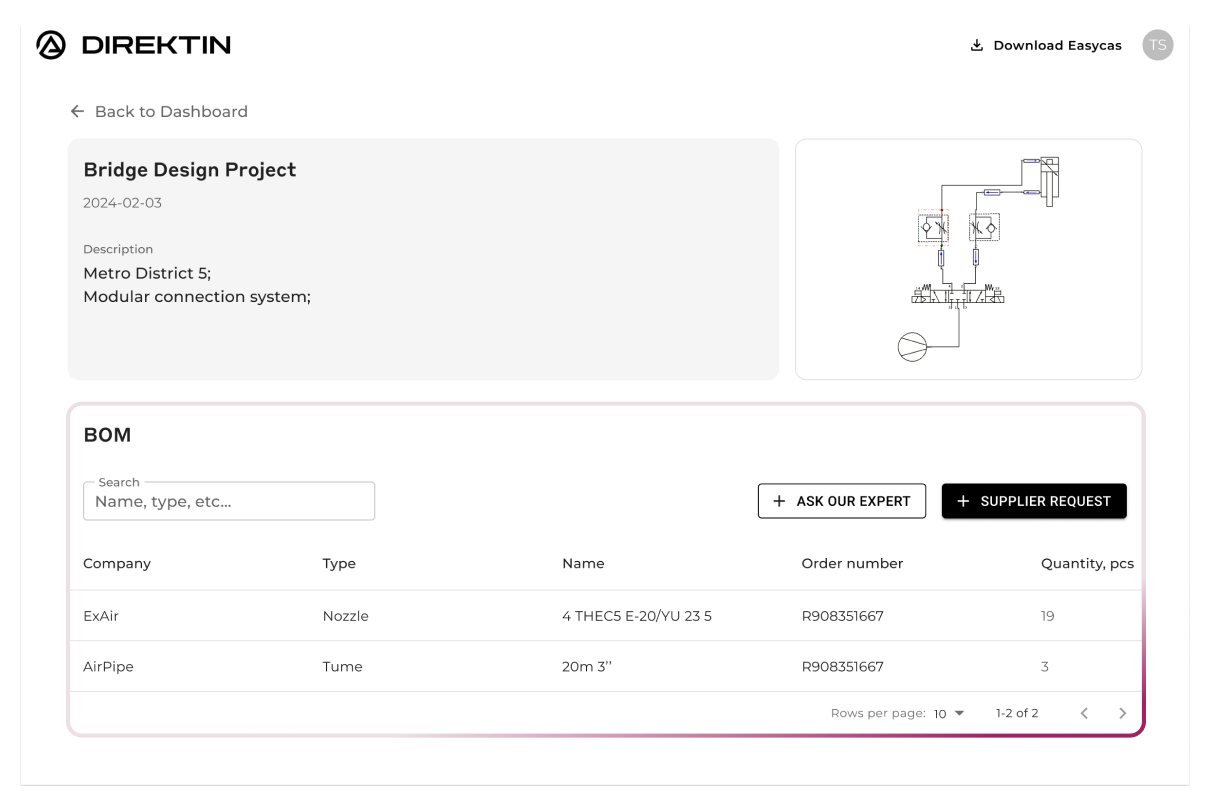Open the TS user avatar
The image size is (1210, 805).
pyautogui.click(x=1158, y=45)
